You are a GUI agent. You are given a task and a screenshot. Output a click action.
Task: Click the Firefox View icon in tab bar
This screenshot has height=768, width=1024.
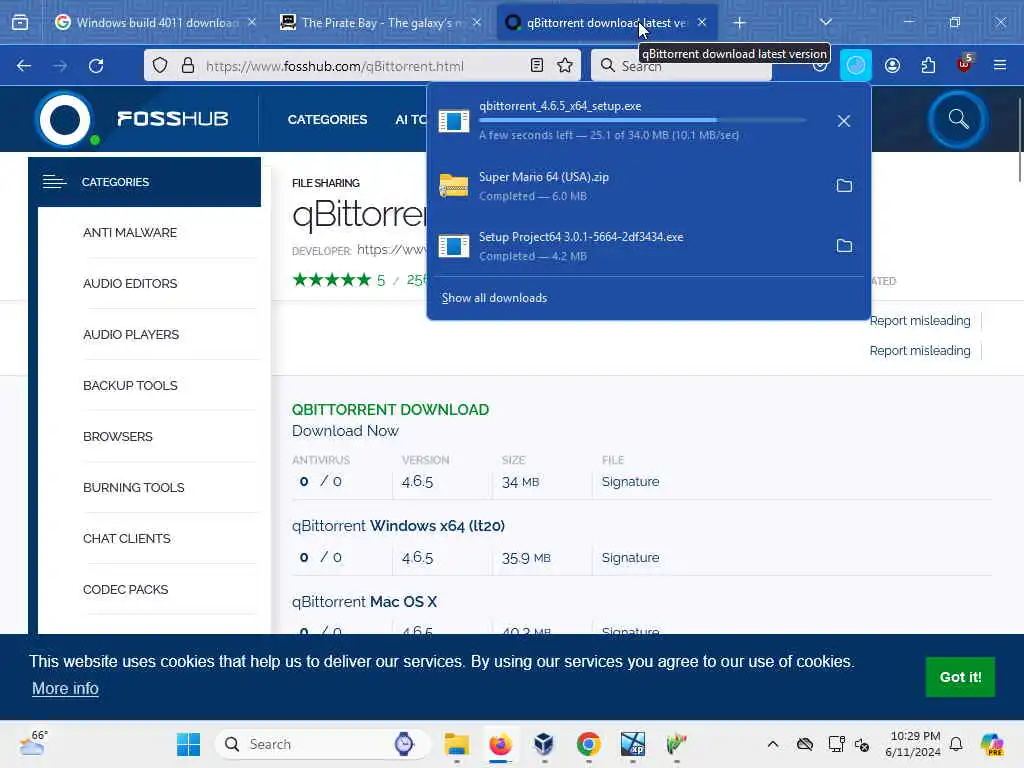coord(20,23)
